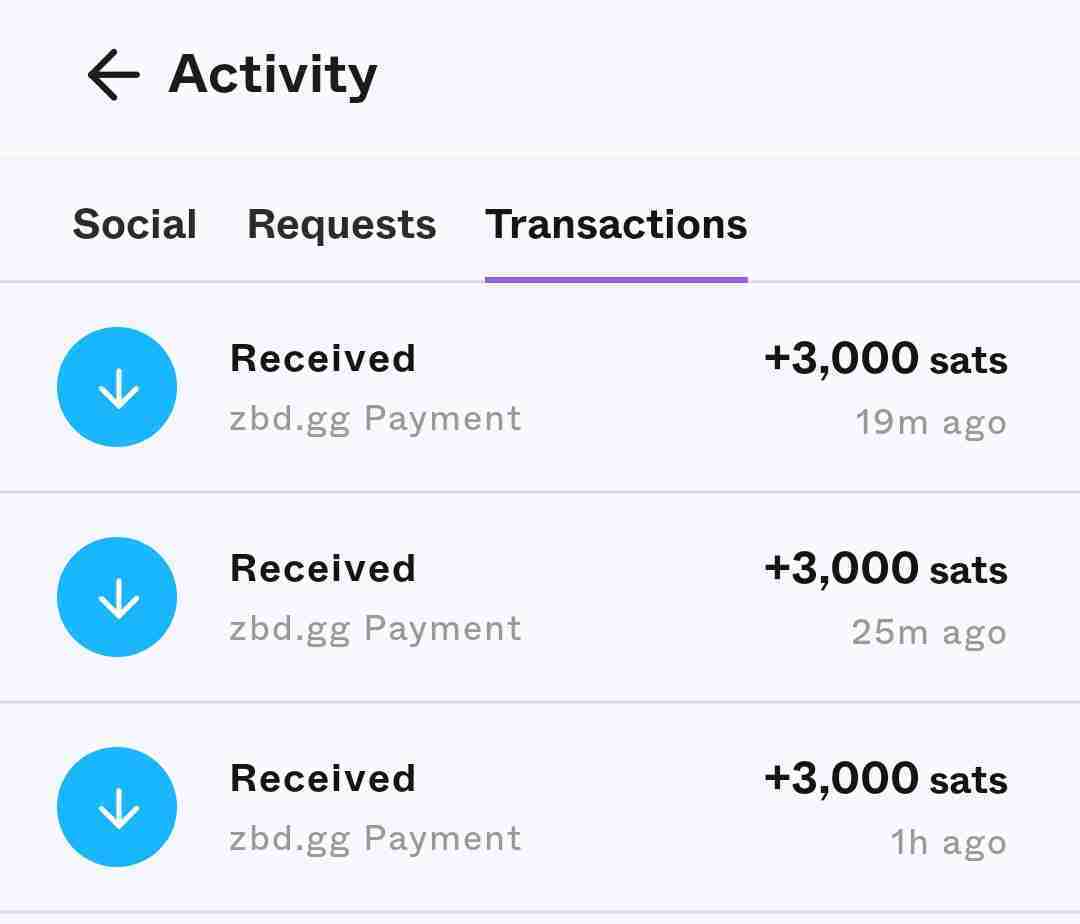Click +3,000 sats amount from 19m ago
Image resolution: width=1080 pixels, height=924 pixels.
[x=885, y=358]
